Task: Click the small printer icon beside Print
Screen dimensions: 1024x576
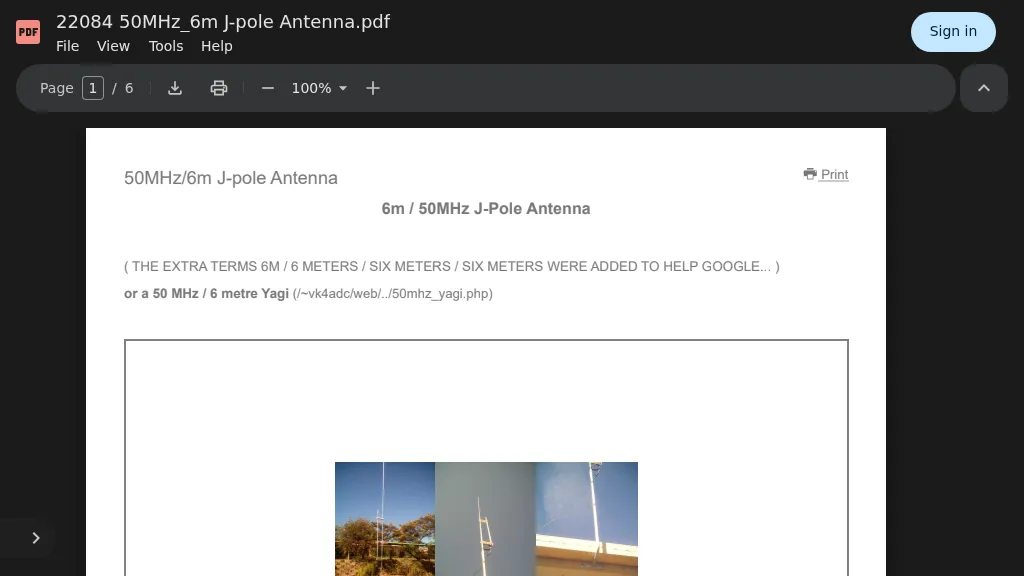Action: 810,174
